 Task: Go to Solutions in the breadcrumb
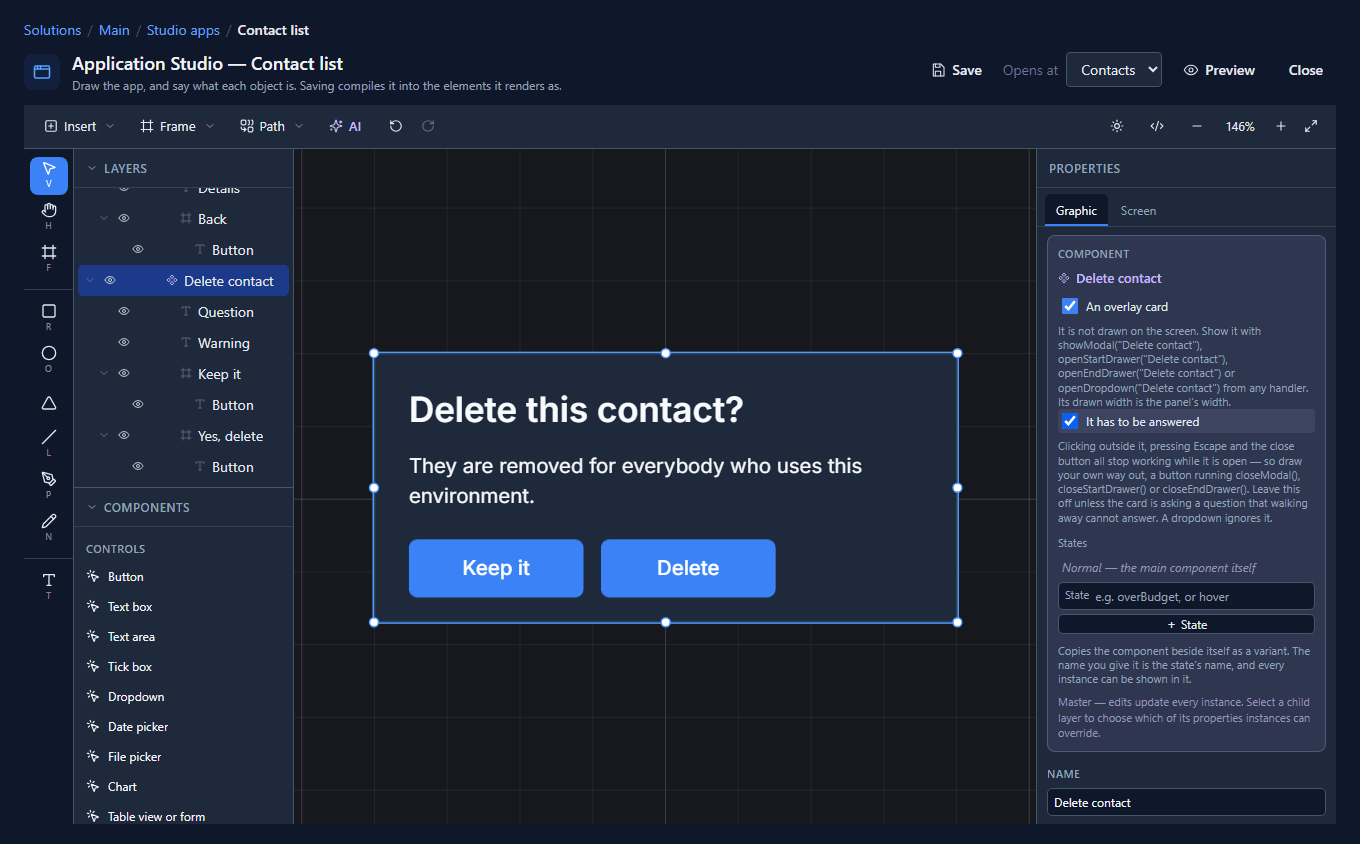(52, 30)
